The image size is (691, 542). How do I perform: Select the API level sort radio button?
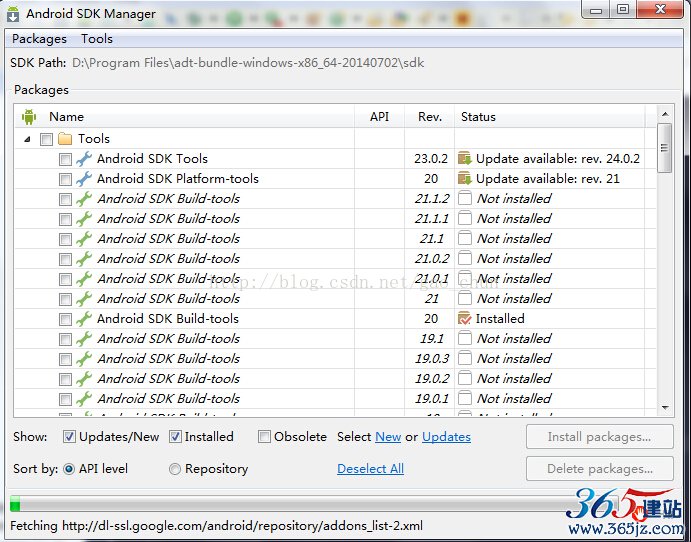tap(69, 469)
